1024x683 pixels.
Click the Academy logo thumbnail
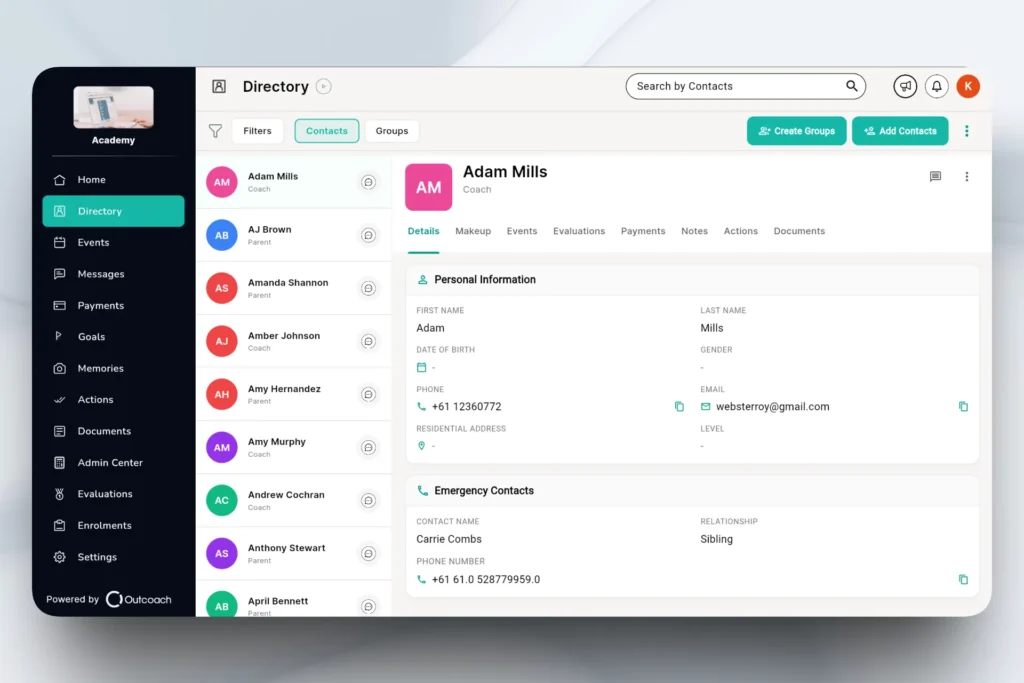pyautogui.click(x=114, y=107)
